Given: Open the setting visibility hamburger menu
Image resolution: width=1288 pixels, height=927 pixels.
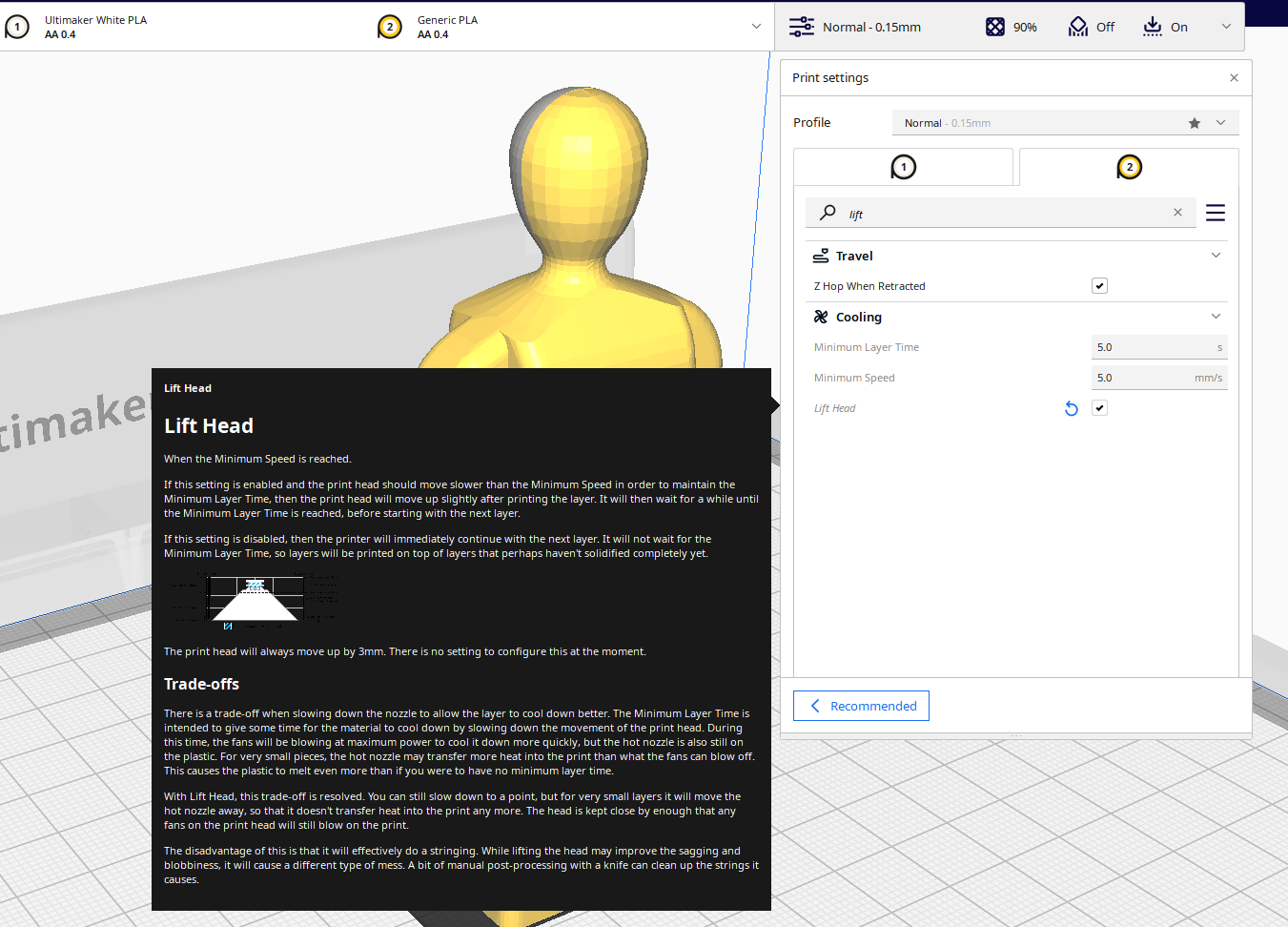Looking at the screenshot, I should point(1215,212).
